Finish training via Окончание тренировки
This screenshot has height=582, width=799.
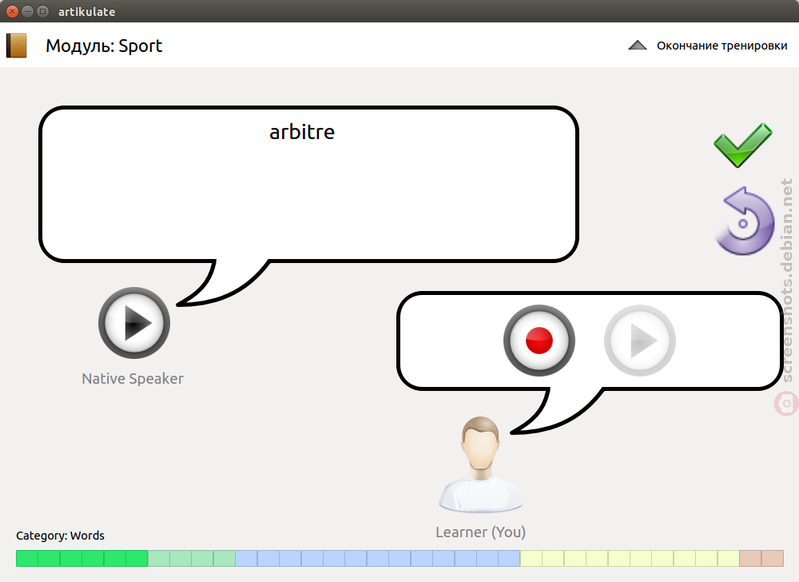pyautogui.click(x=722, y=45)
